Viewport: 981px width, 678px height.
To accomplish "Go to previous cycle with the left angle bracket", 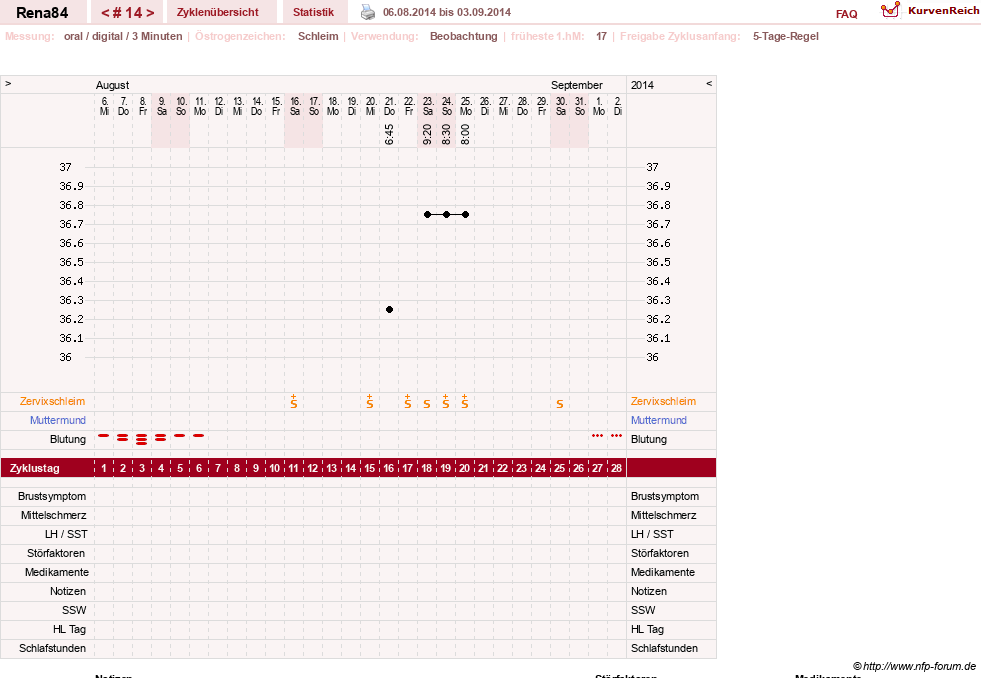I will (105, 13).
